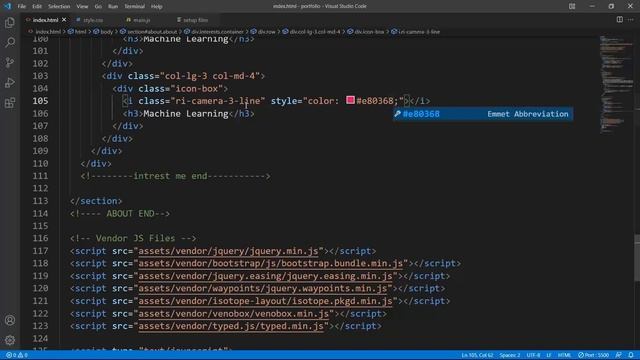Open the notifications bell in status bar
The image size is (640, 360).
coord(631,355)
